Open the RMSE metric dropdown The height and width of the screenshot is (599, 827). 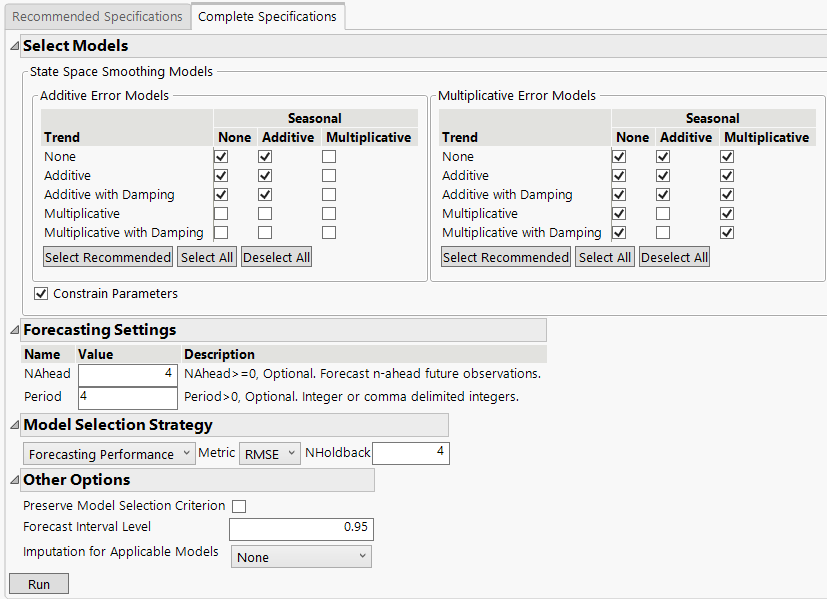coord(270,454)
